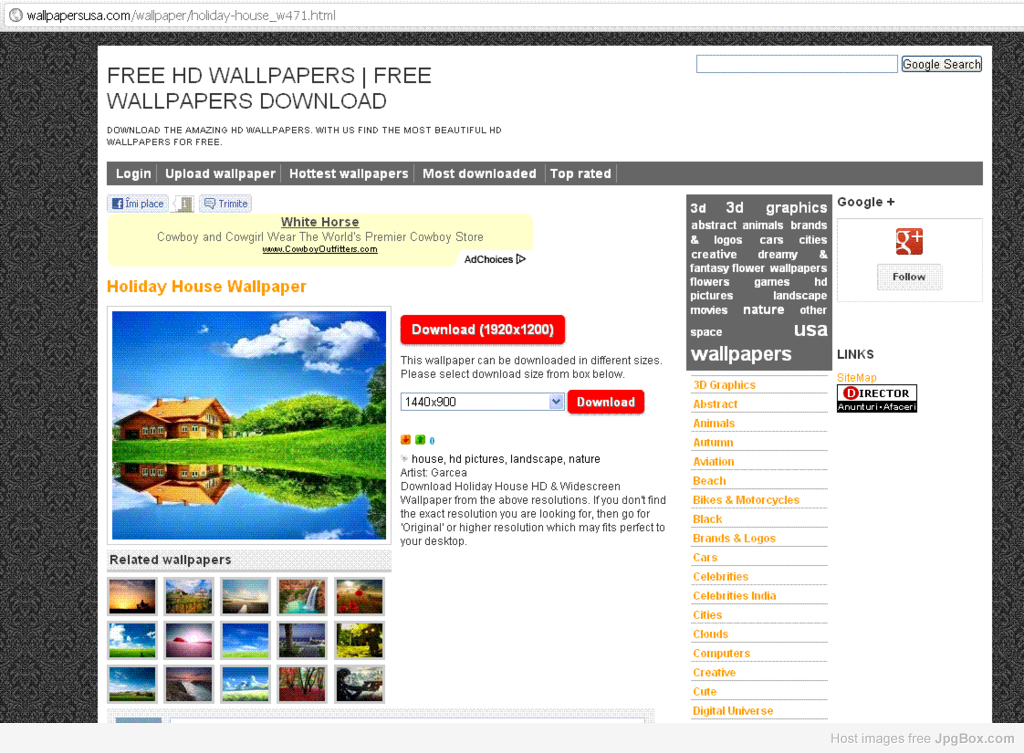Click the globe icon in address bar
The height and width of the screenshot is (753, 1024).
15,15
